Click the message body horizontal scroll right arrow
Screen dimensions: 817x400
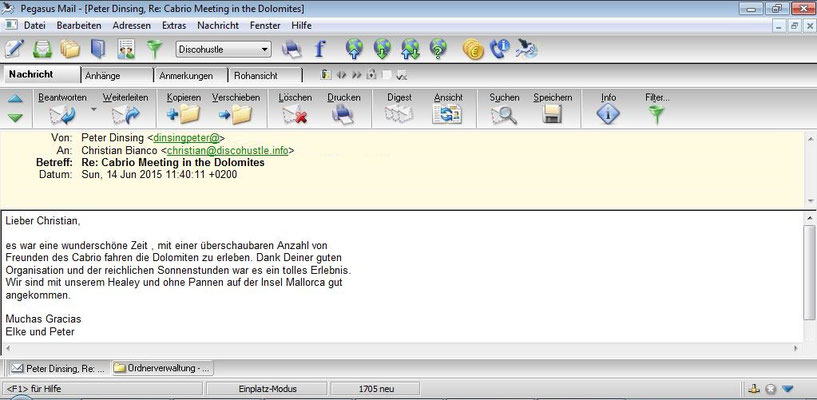pyautogui.click(x=796, y=348)
